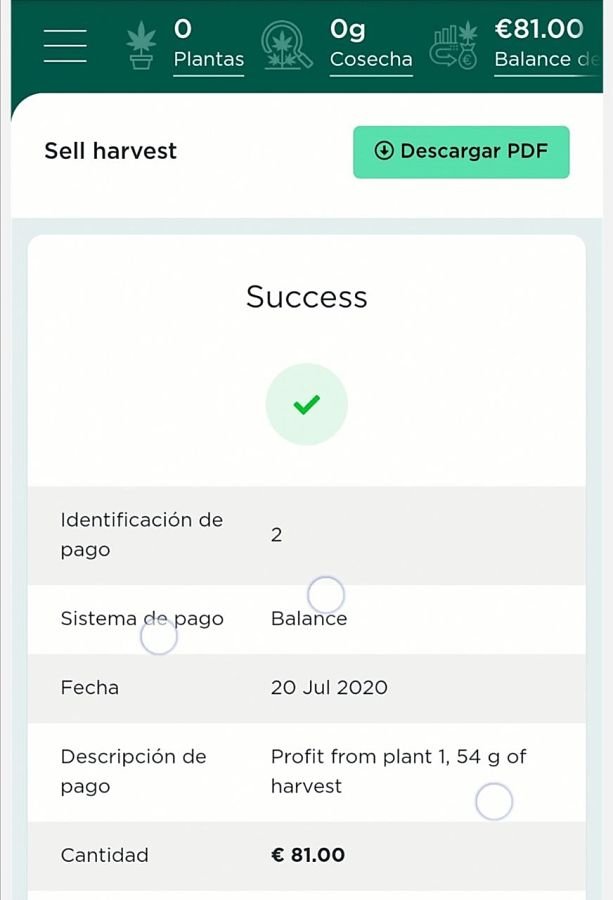
Task: Click the Sistema de pago Balance value
Action: coord(309,618)
